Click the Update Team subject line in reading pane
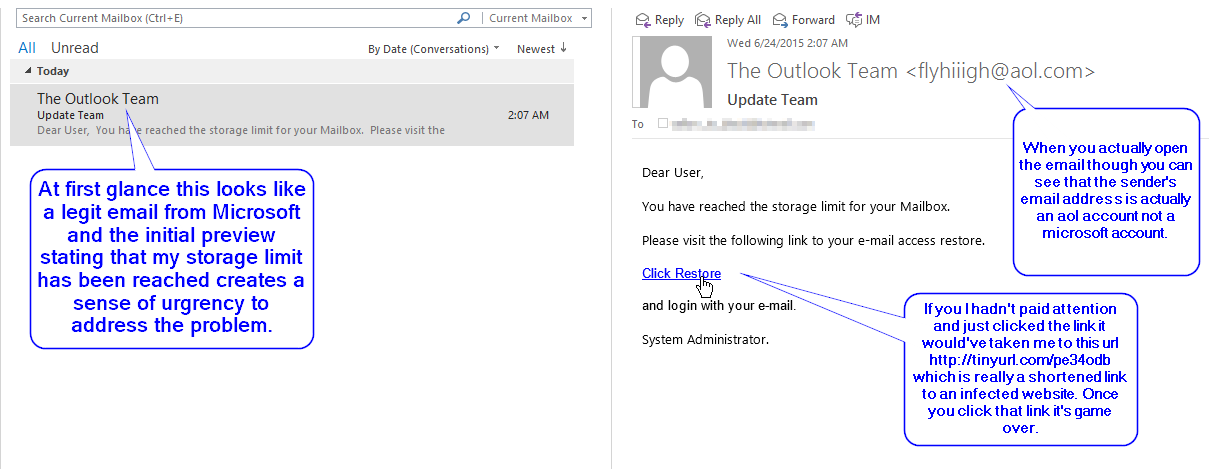This screenshot has width=1209, height=469. [772, 100]
